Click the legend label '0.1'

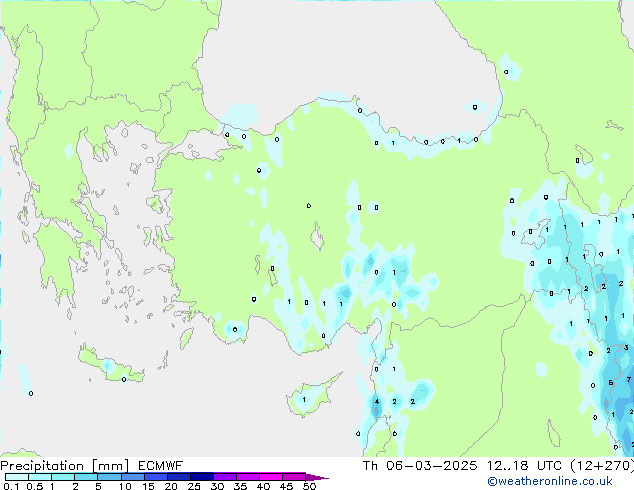[11, 486]
